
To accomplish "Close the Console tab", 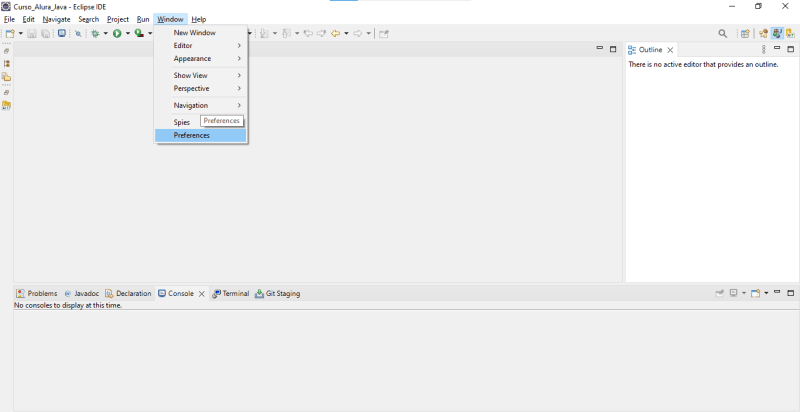I will click(202, 294).
